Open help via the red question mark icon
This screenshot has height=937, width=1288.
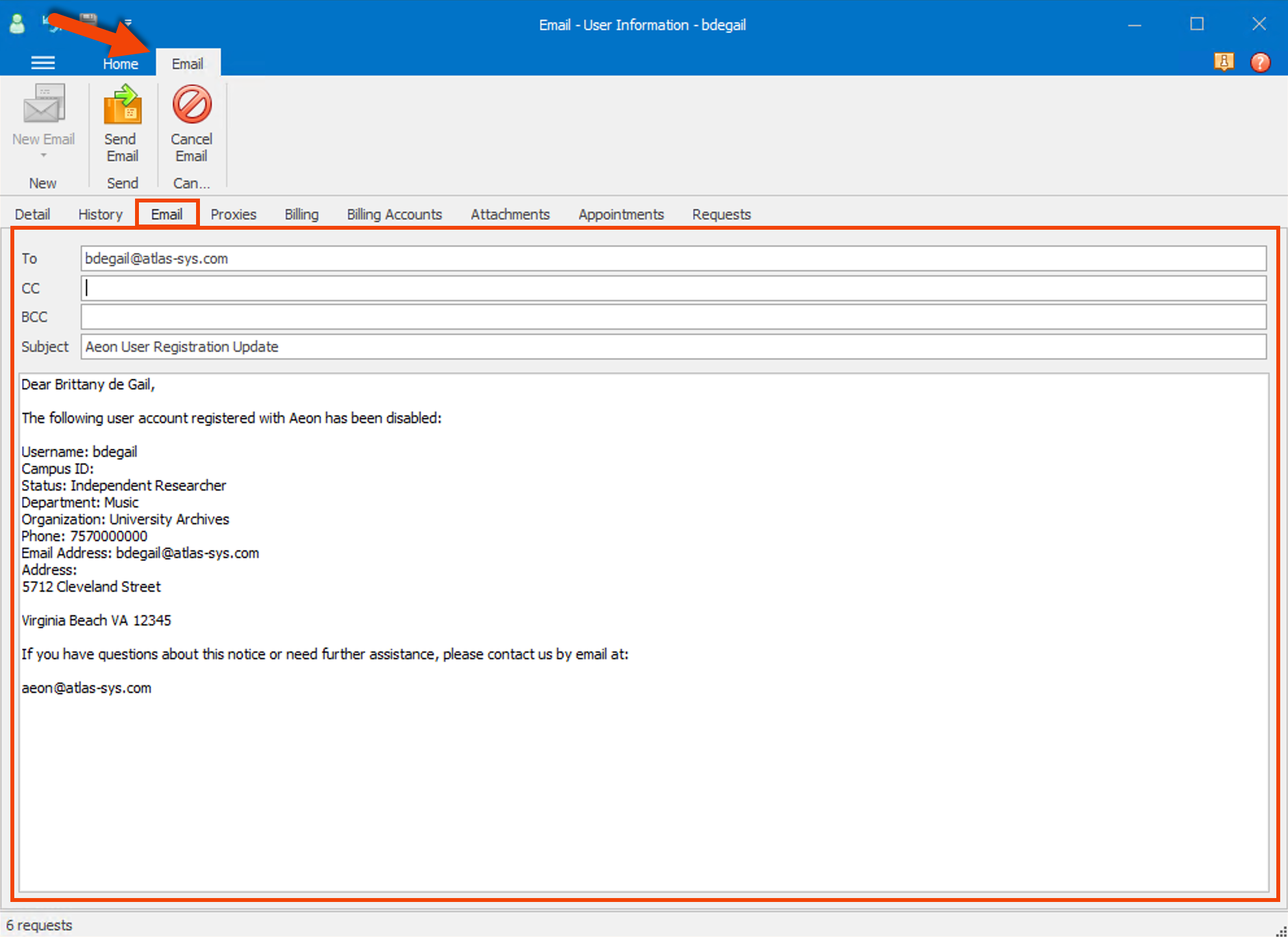pyautogui.click(x=1260, y=62)
